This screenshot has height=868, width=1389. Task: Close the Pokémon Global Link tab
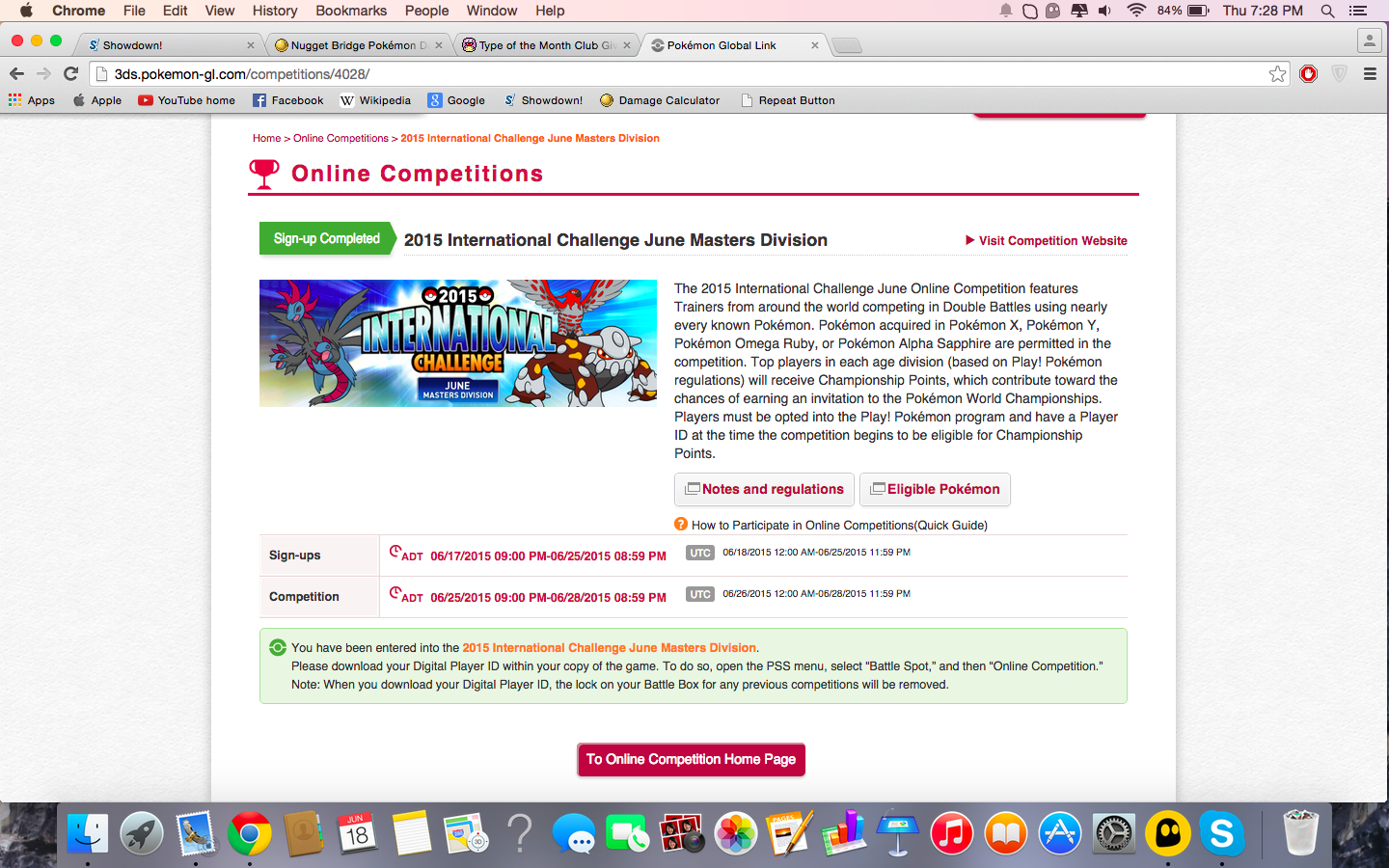click(x=815, y=45)
